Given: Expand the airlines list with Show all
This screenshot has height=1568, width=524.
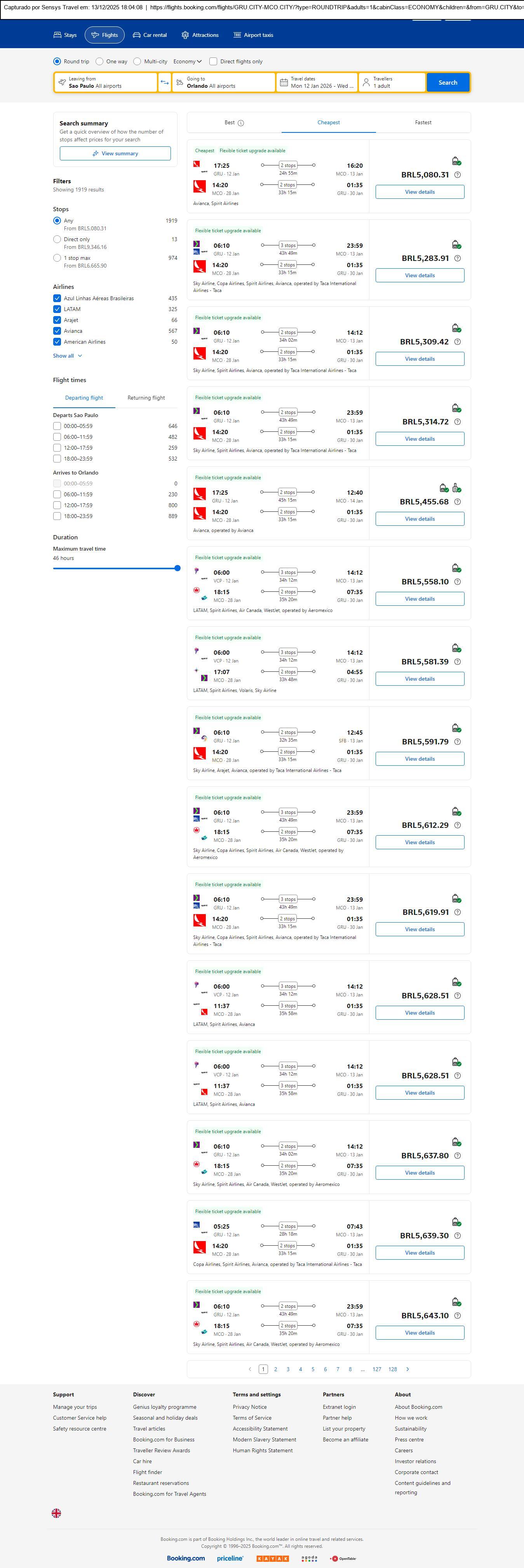Looking at the screenshot, I should click(x=67, y=356).
